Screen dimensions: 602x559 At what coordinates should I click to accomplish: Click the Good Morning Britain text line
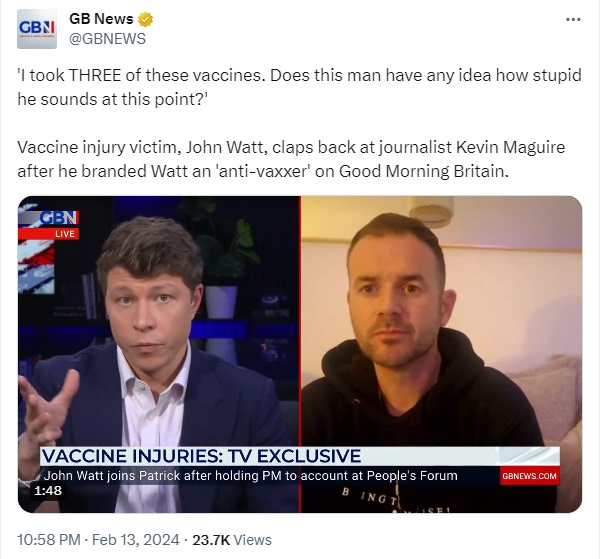(x=263, y=172)
